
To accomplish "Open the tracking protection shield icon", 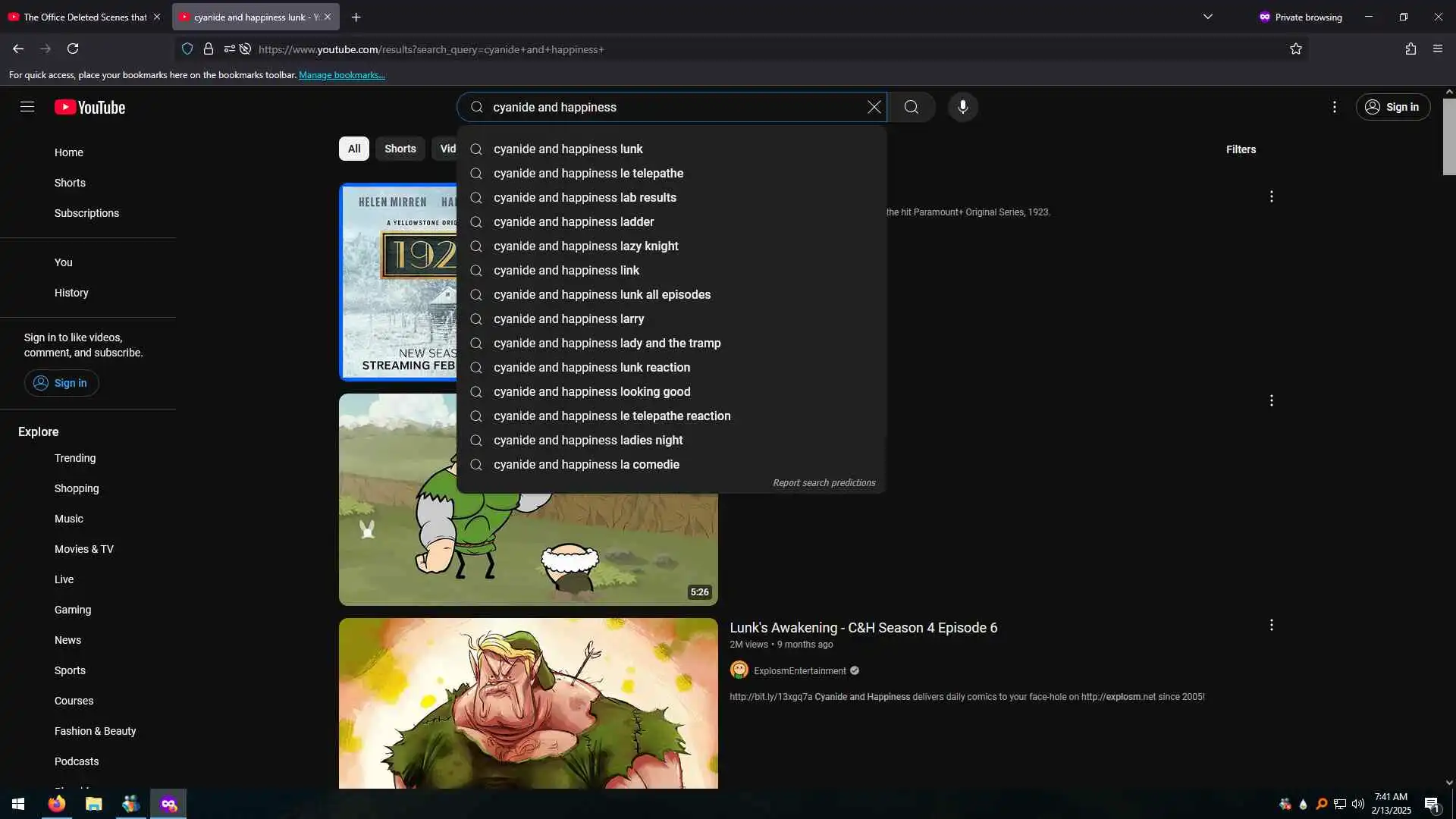I will tap(187, 49).
